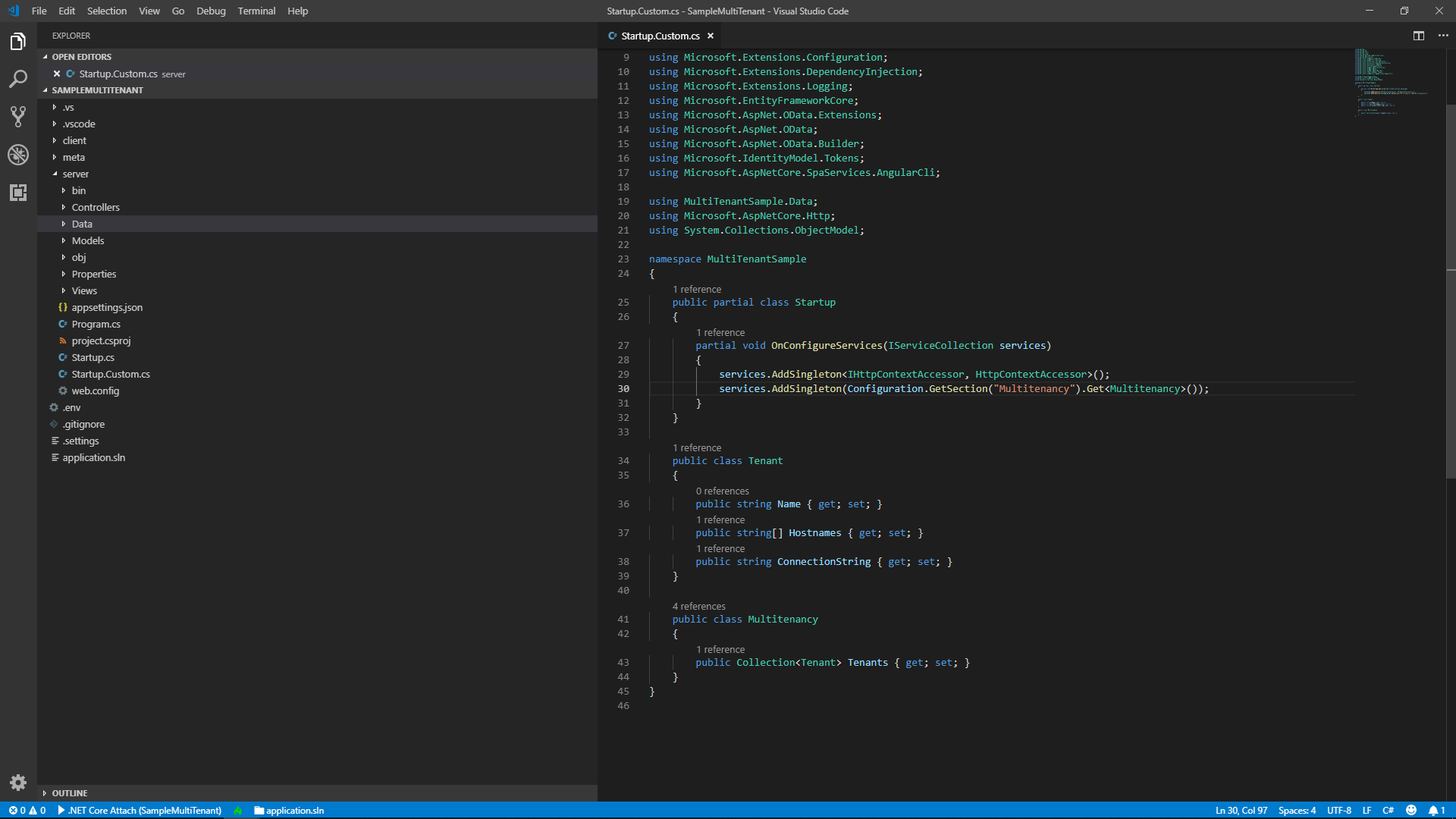
Task: Open appsettings.json in the explorer
Action: (107, 307)
